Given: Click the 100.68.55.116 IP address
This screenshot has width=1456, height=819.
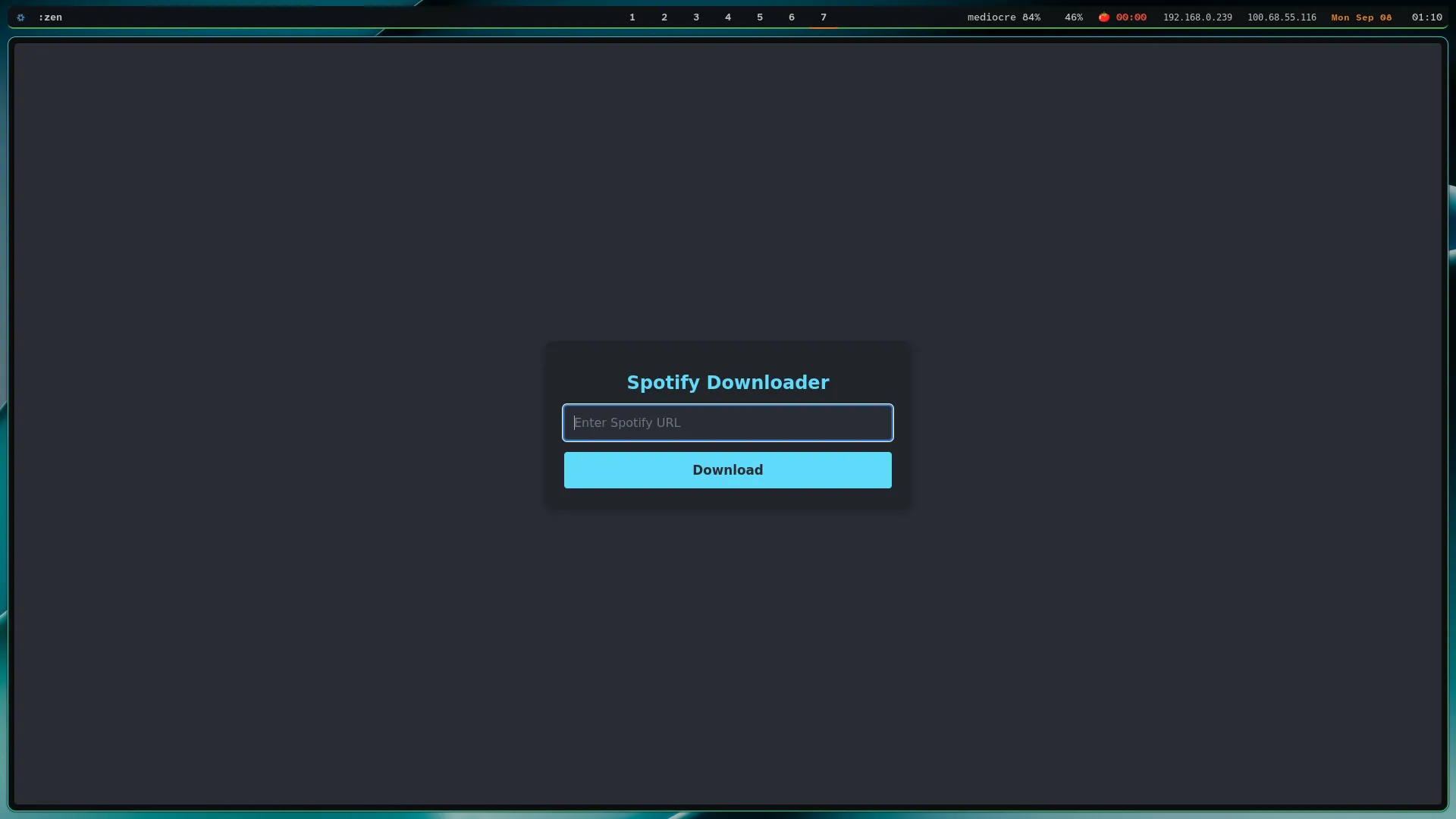Looking at the screenshot, I should tap(1282, 17).
